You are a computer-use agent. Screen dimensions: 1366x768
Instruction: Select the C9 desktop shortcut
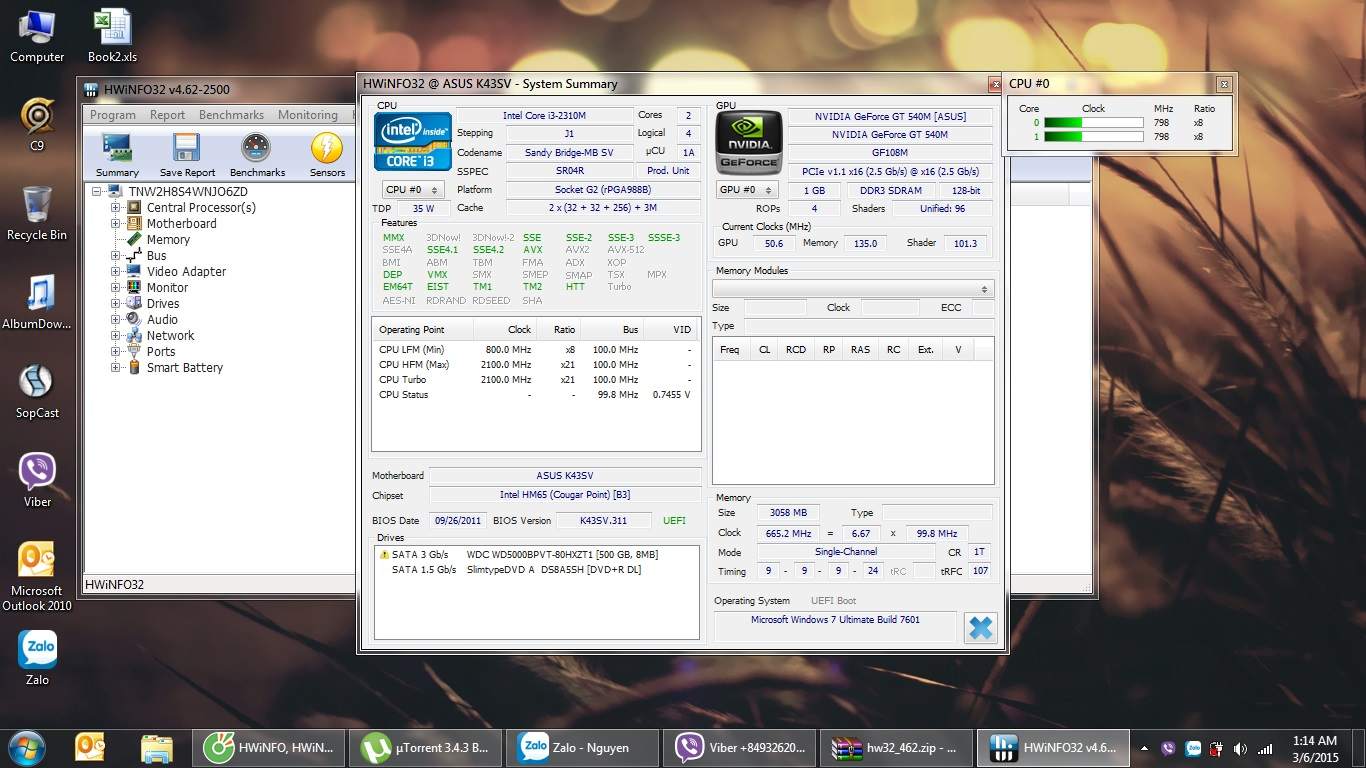[x=37, y=124]
